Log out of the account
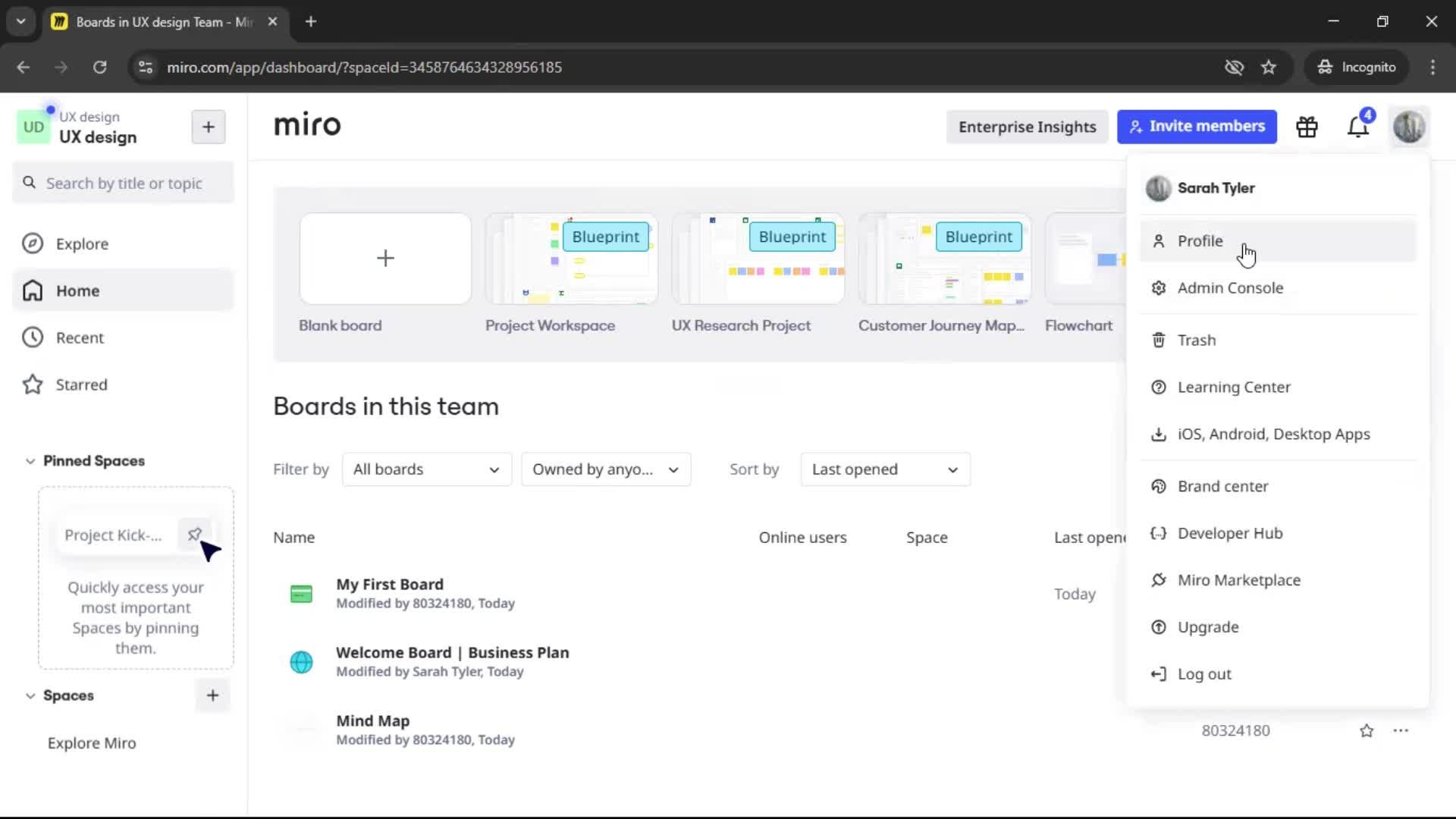This screenshot has width=1456, height=819. click(1278, 675)
